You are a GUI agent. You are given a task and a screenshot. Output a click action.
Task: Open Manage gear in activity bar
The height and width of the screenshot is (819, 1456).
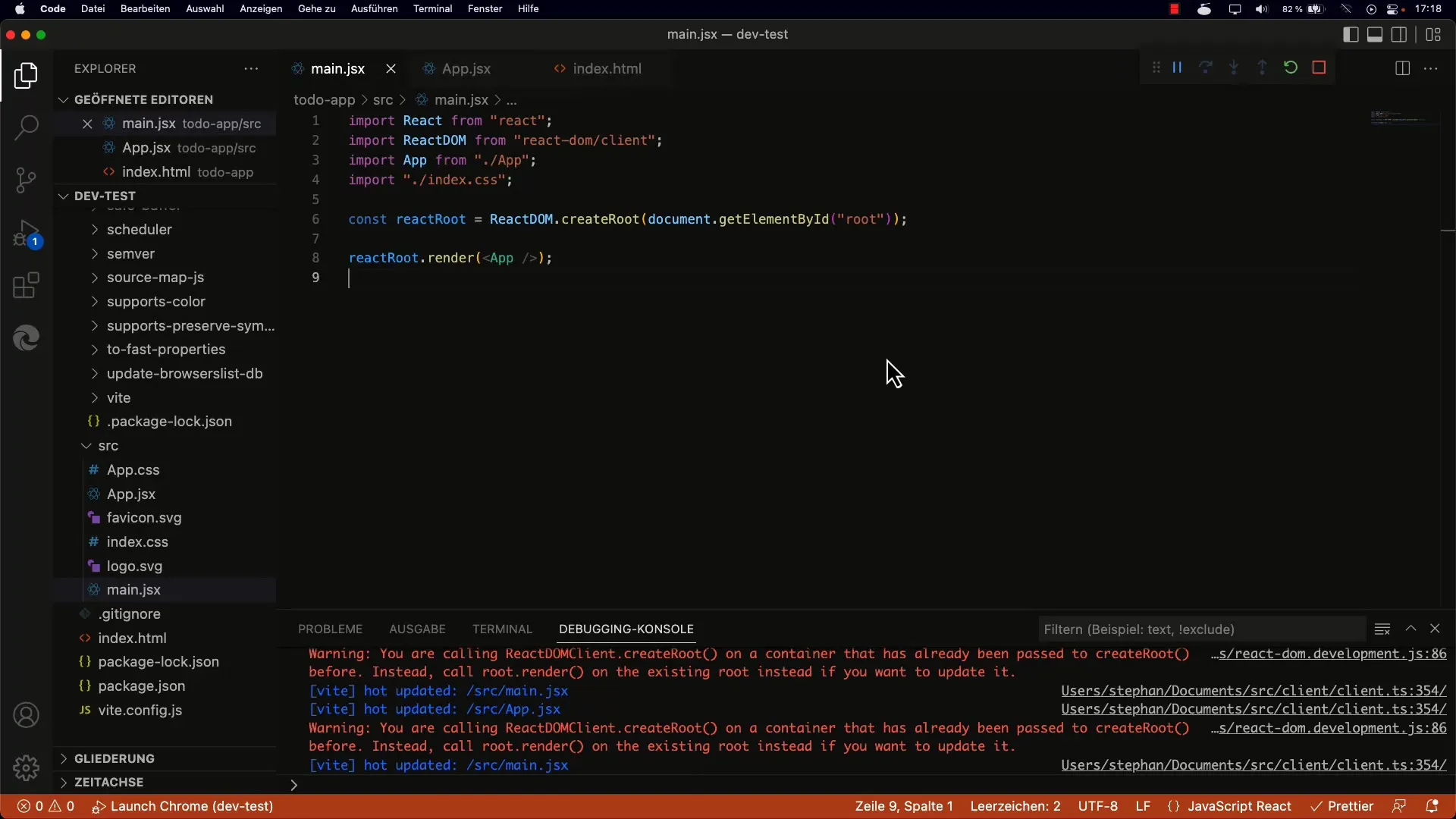click(26, 767)
